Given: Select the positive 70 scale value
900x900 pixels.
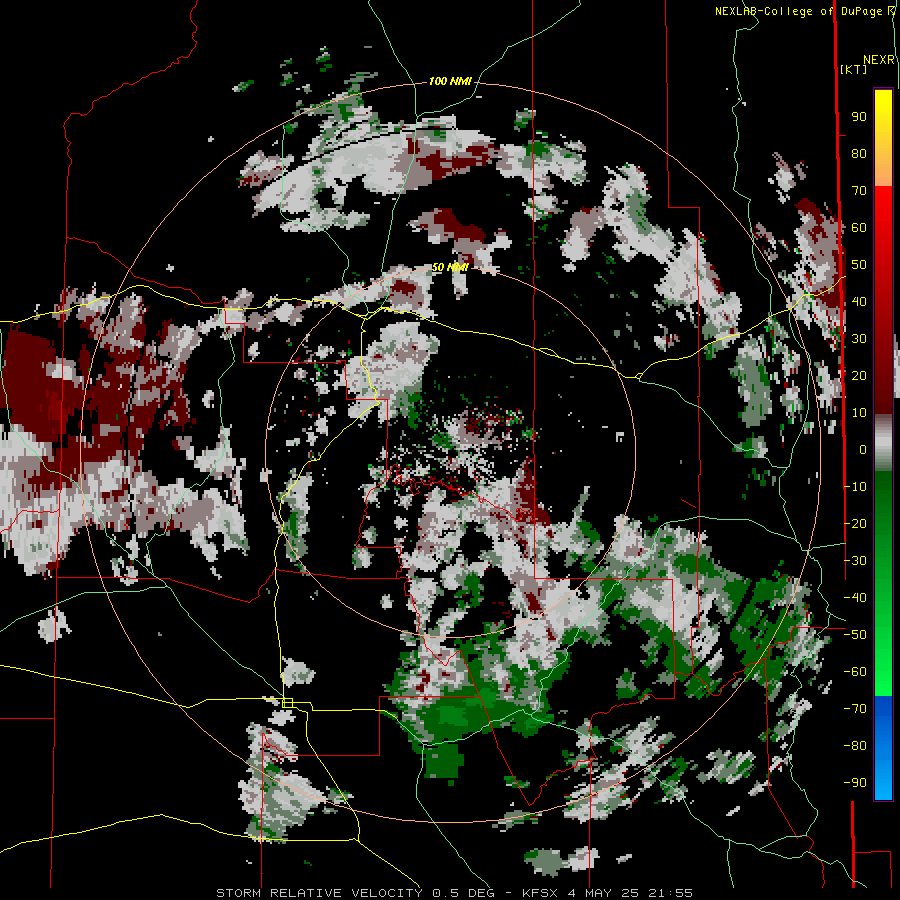Looking at the screenshot, I should point(859,191).
